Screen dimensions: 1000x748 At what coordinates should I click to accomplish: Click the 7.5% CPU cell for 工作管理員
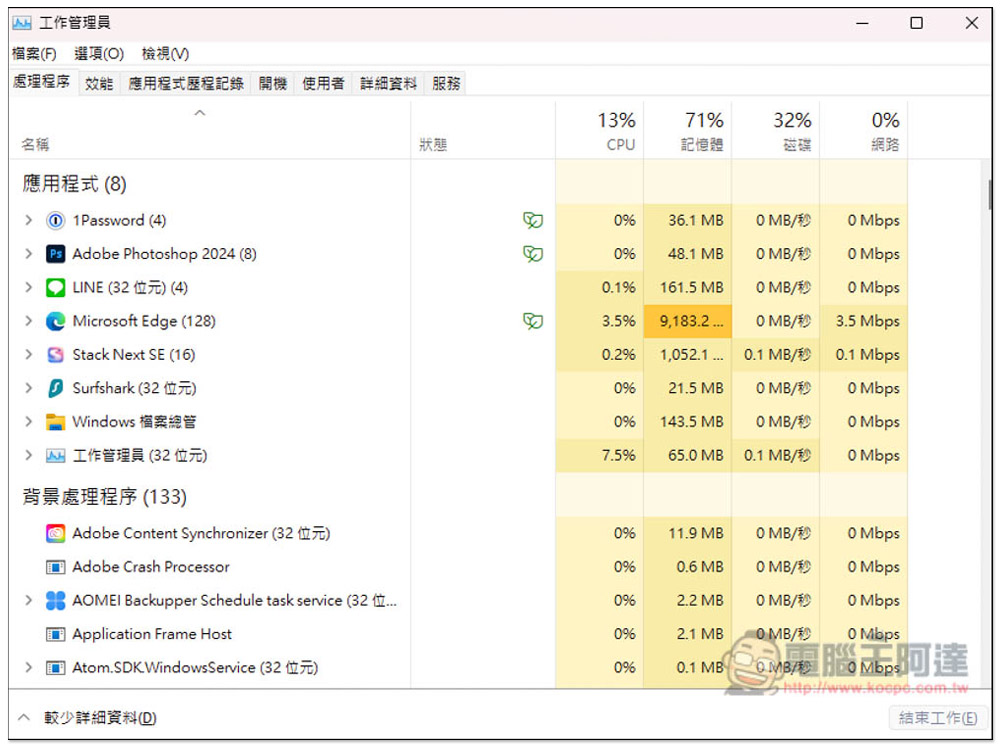(x=599, y=455)
